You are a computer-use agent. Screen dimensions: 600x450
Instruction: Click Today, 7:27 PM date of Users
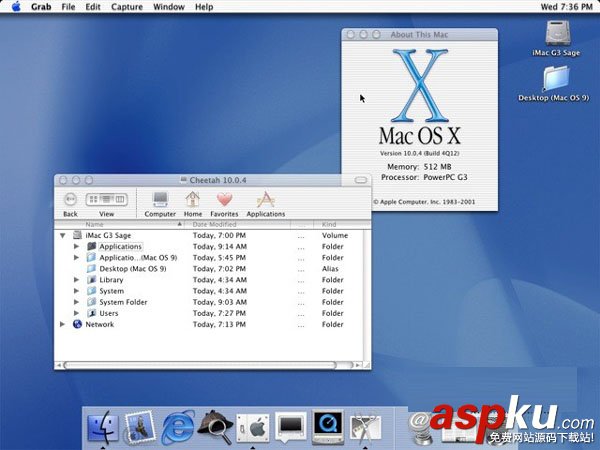pos(219,313)
